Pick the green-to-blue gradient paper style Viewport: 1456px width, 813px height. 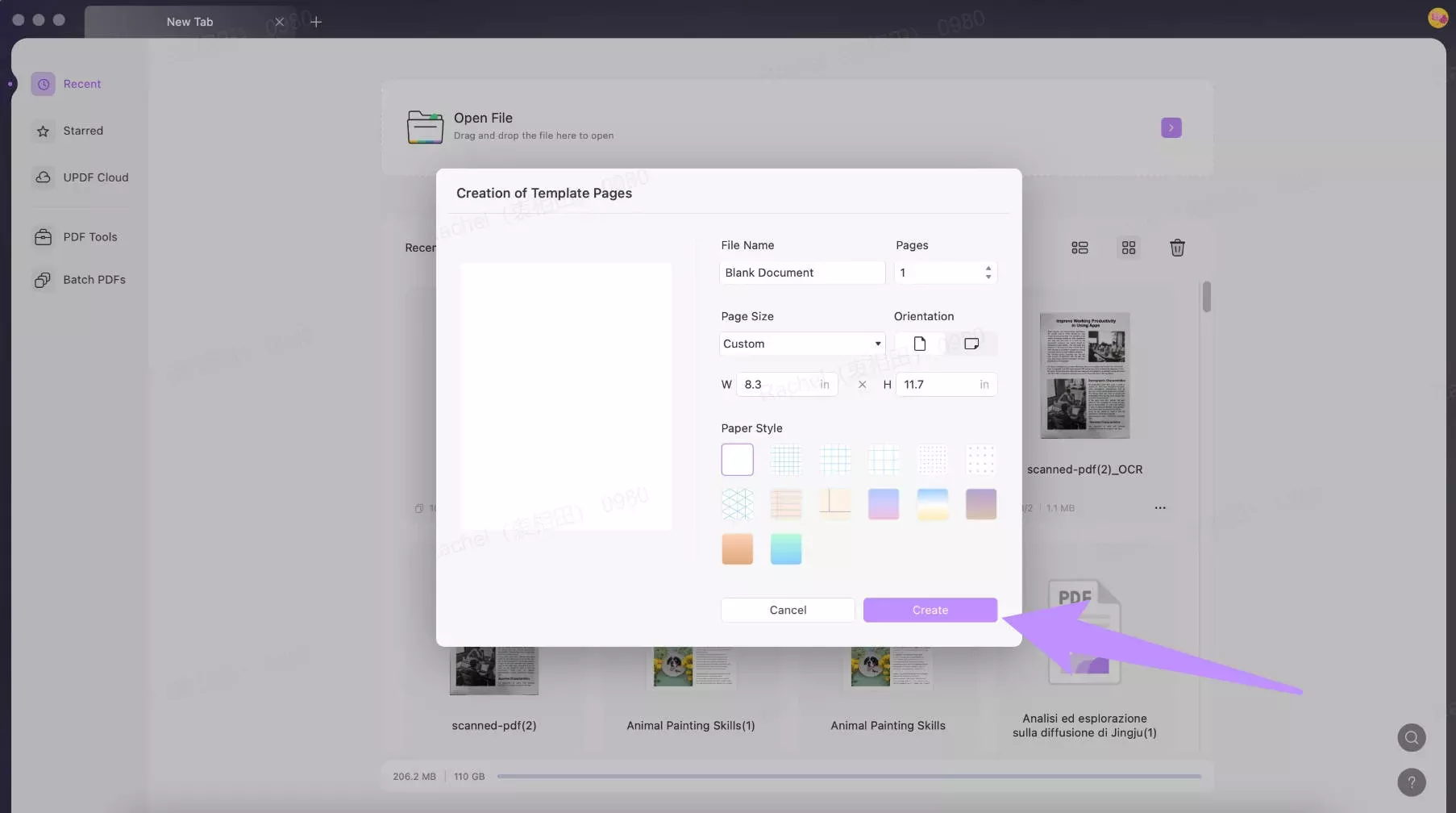tap(786, 549)
